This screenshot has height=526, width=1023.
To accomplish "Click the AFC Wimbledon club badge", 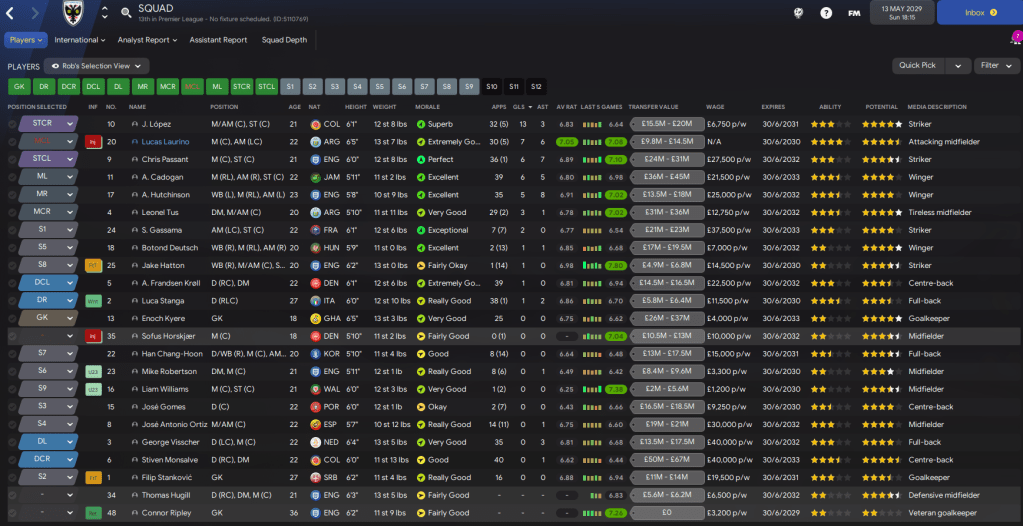I will (74, 13).
